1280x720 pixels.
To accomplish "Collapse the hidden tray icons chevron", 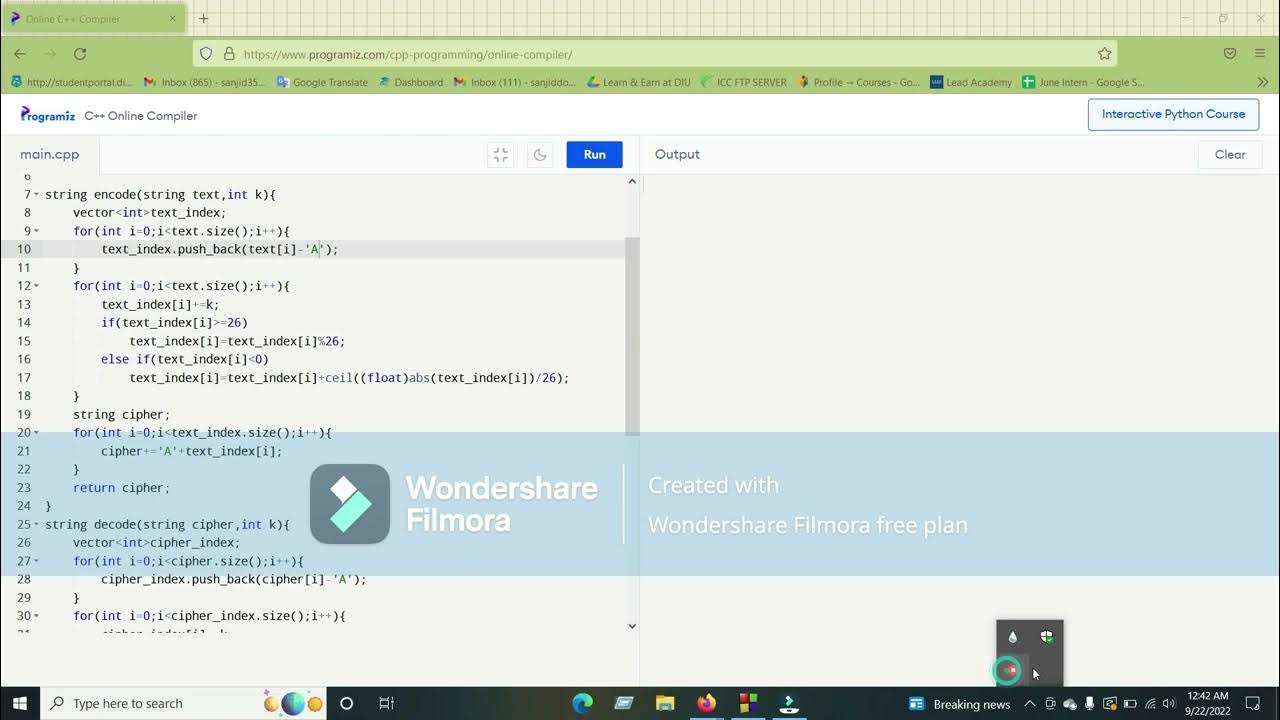I will tap(1029, 703).
